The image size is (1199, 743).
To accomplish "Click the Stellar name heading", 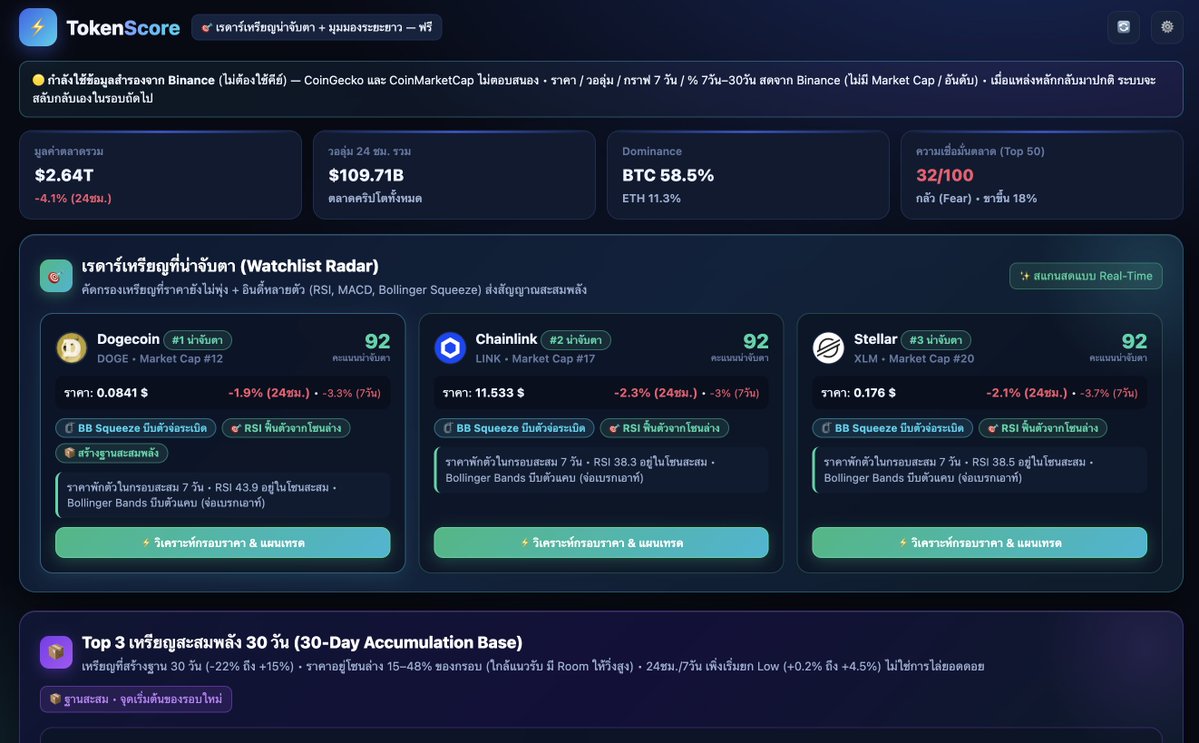I will [x=876, y=339].
